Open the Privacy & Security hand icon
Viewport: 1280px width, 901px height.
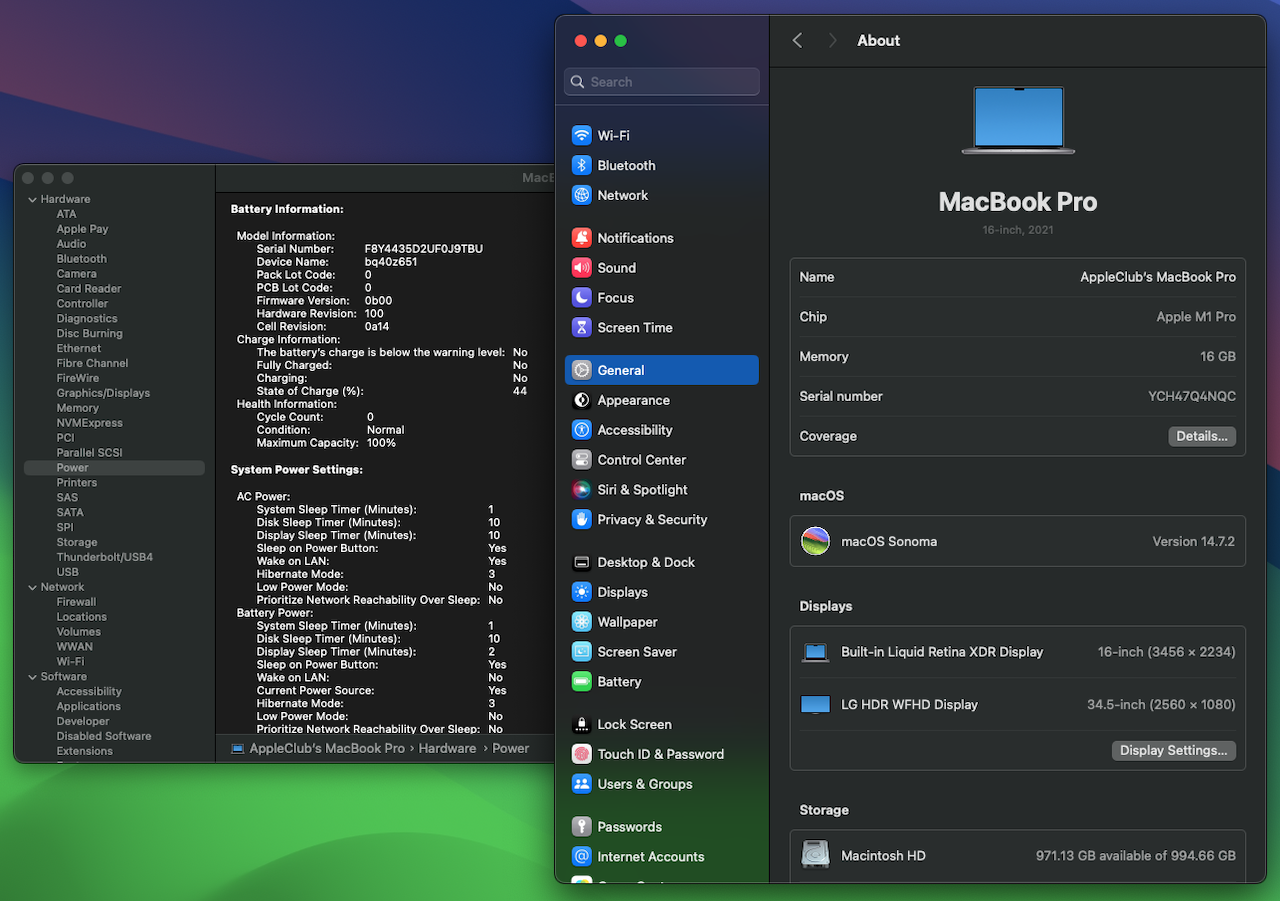coord(581,520)
